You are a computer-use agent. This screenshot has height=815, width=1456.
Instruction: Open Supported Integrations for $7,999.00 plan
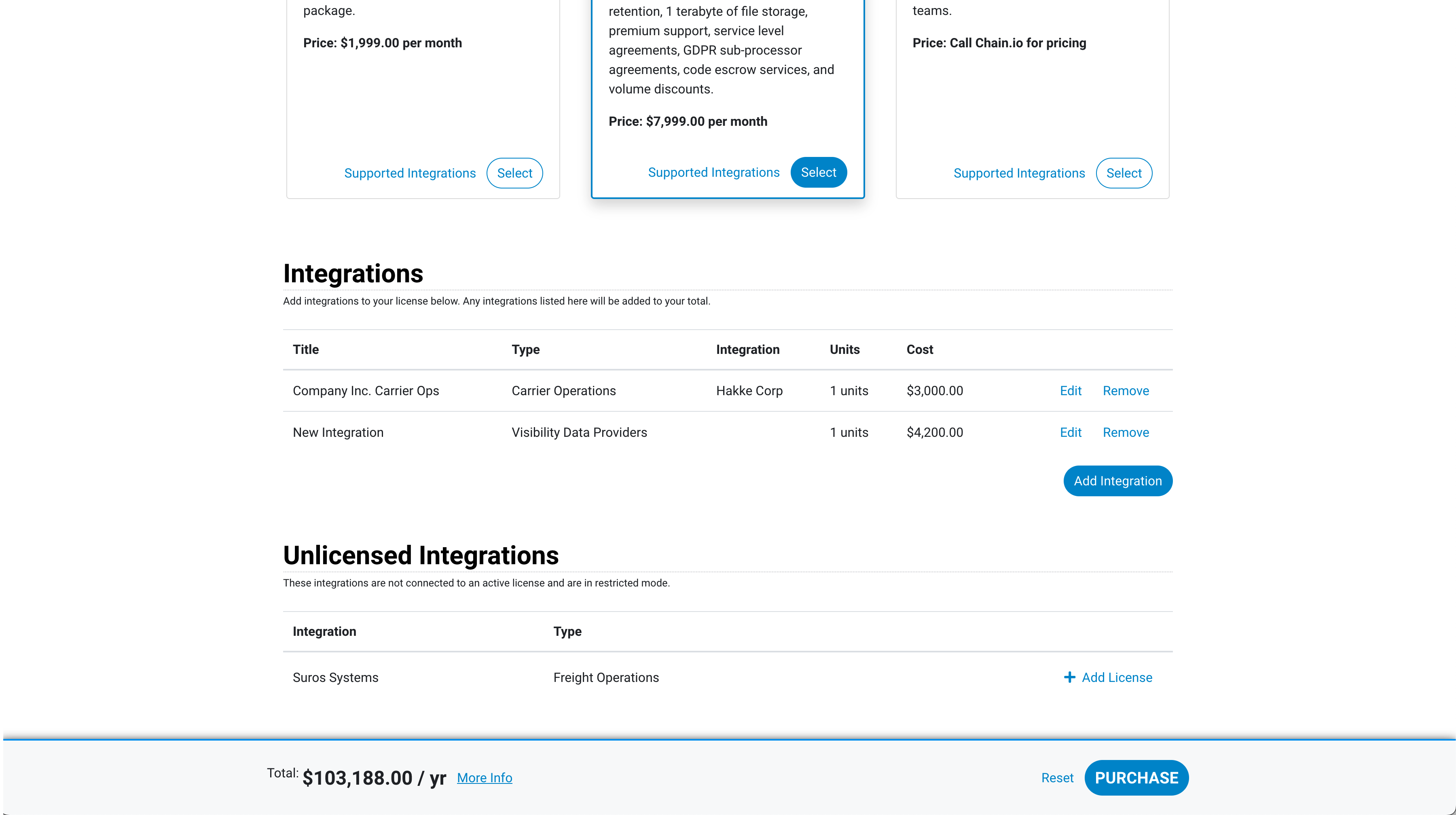point(713,172)
